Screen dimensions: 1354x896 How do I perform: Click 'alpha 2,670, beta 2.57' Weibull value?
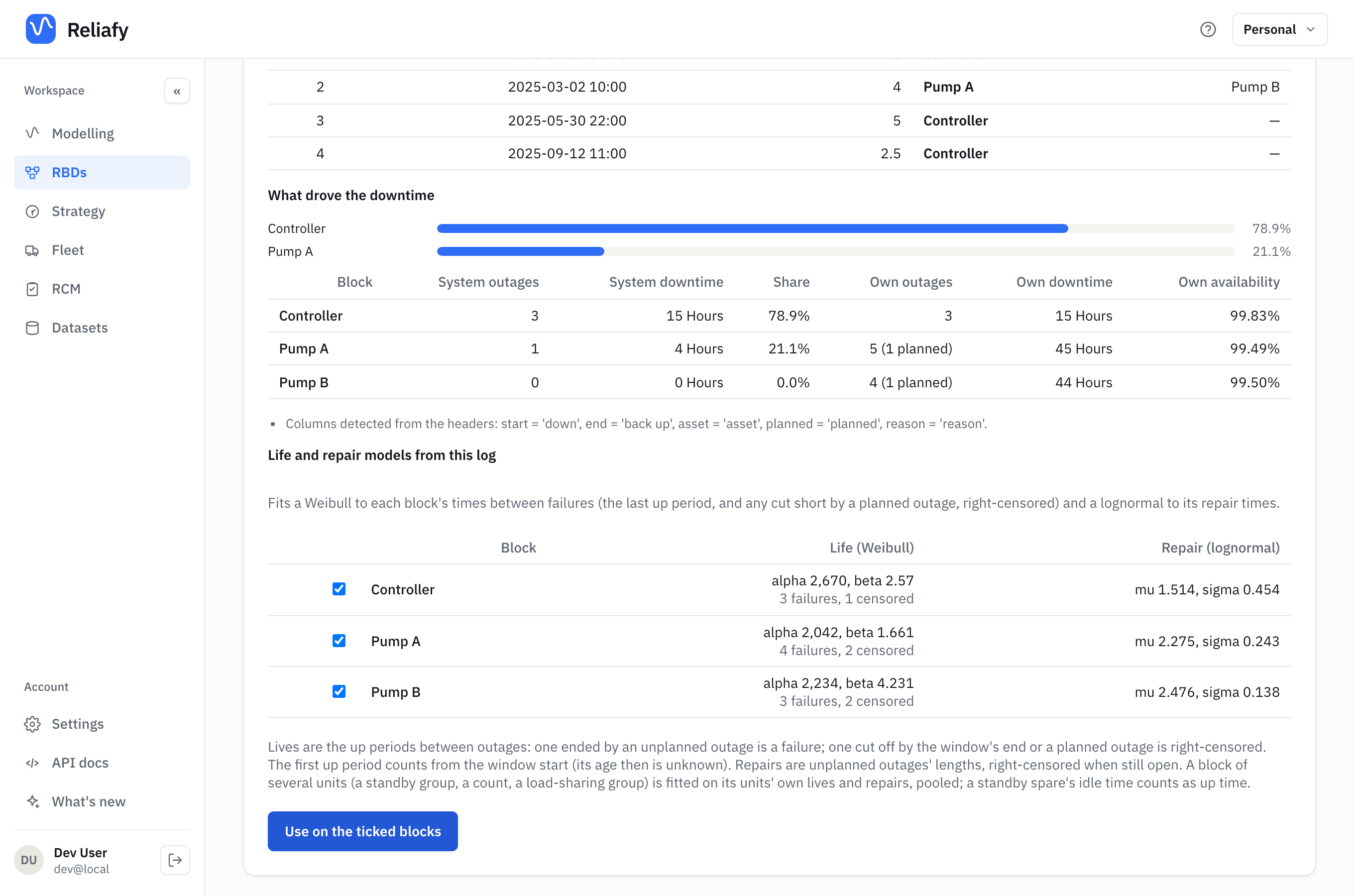[843, 580]
